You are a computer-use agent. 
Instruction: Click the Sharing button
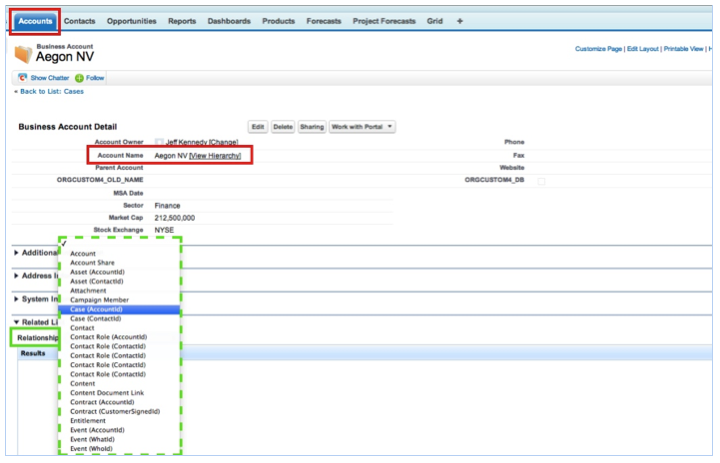pos(311,127)
